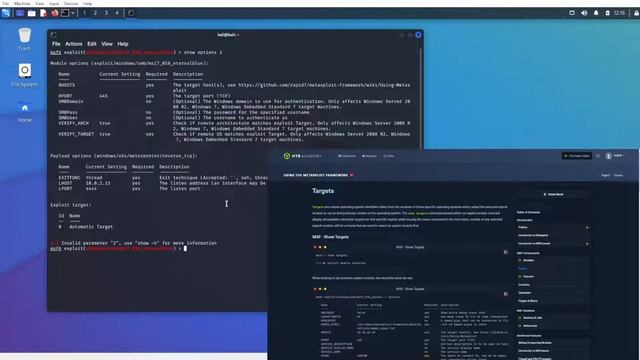Image resolution: width=640 pixels, height=360 pixels.
Task: Open the VirtualBox Input menu
Action: (54, 3)
